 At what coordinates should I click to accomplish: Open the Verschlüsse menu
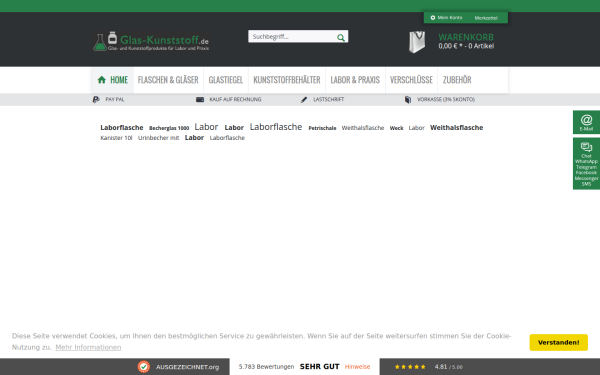click(411, 80)
